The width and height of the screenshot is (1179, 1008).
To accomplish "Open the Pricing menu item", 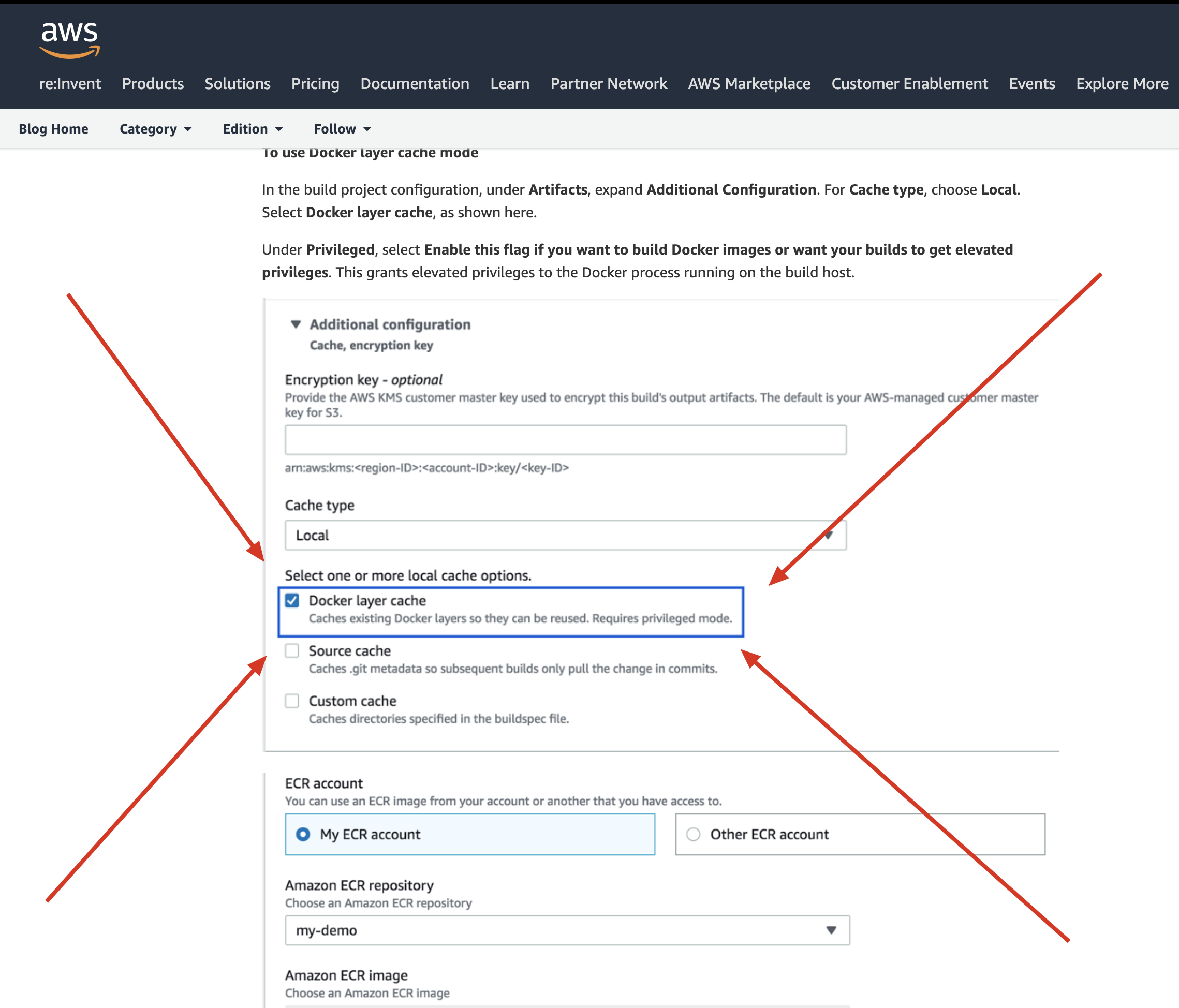I will tap(315, 84).
